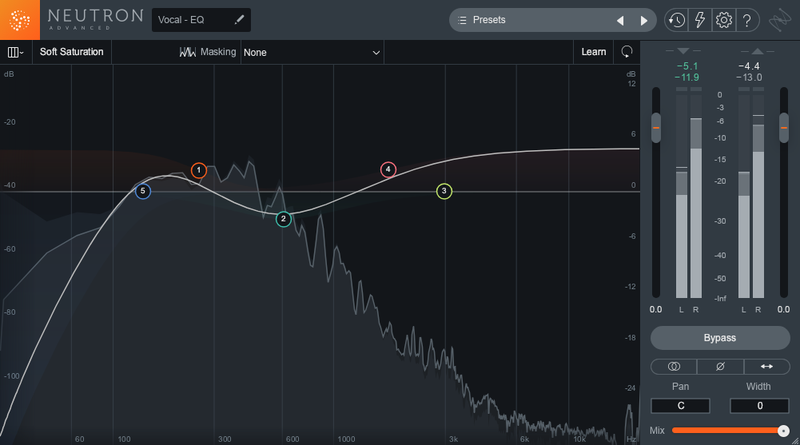This screenshot has width=800, height=445.
Task: Toggle the swap channels arrow button
Action: 766,367
